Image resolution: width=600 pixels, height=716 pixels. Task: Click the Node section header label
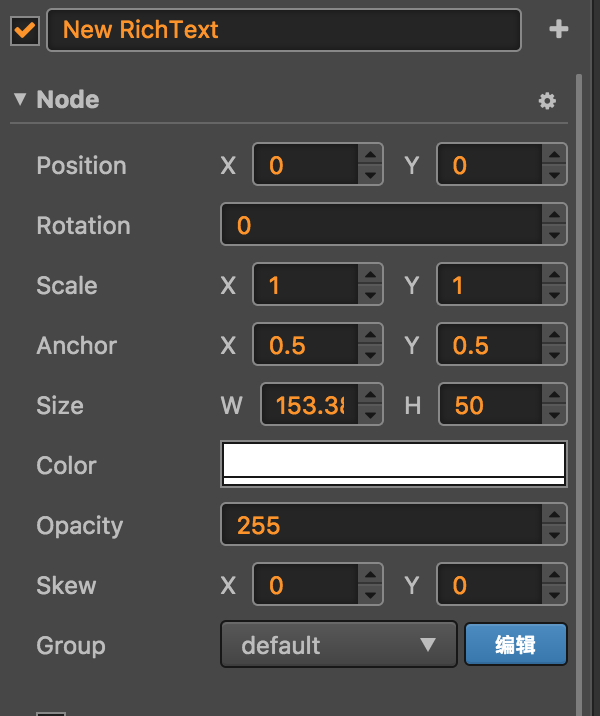pos(68,100)
